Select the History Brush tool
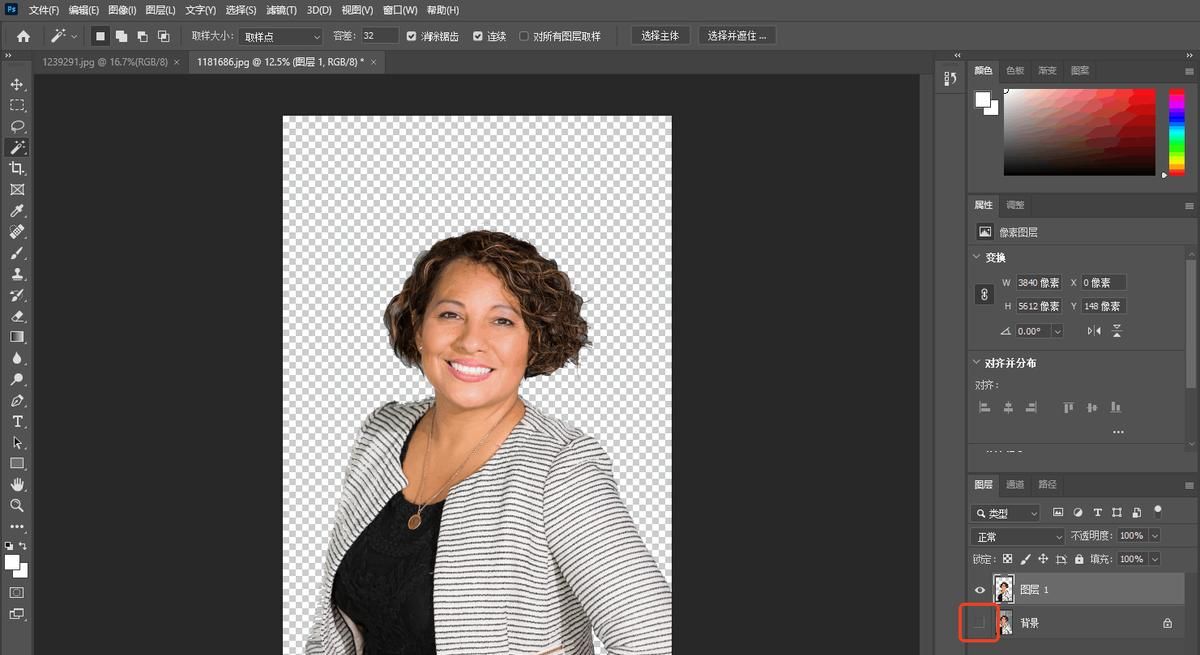The width and height of the screenshot is (1200, 655). click(x=17, y=295)
